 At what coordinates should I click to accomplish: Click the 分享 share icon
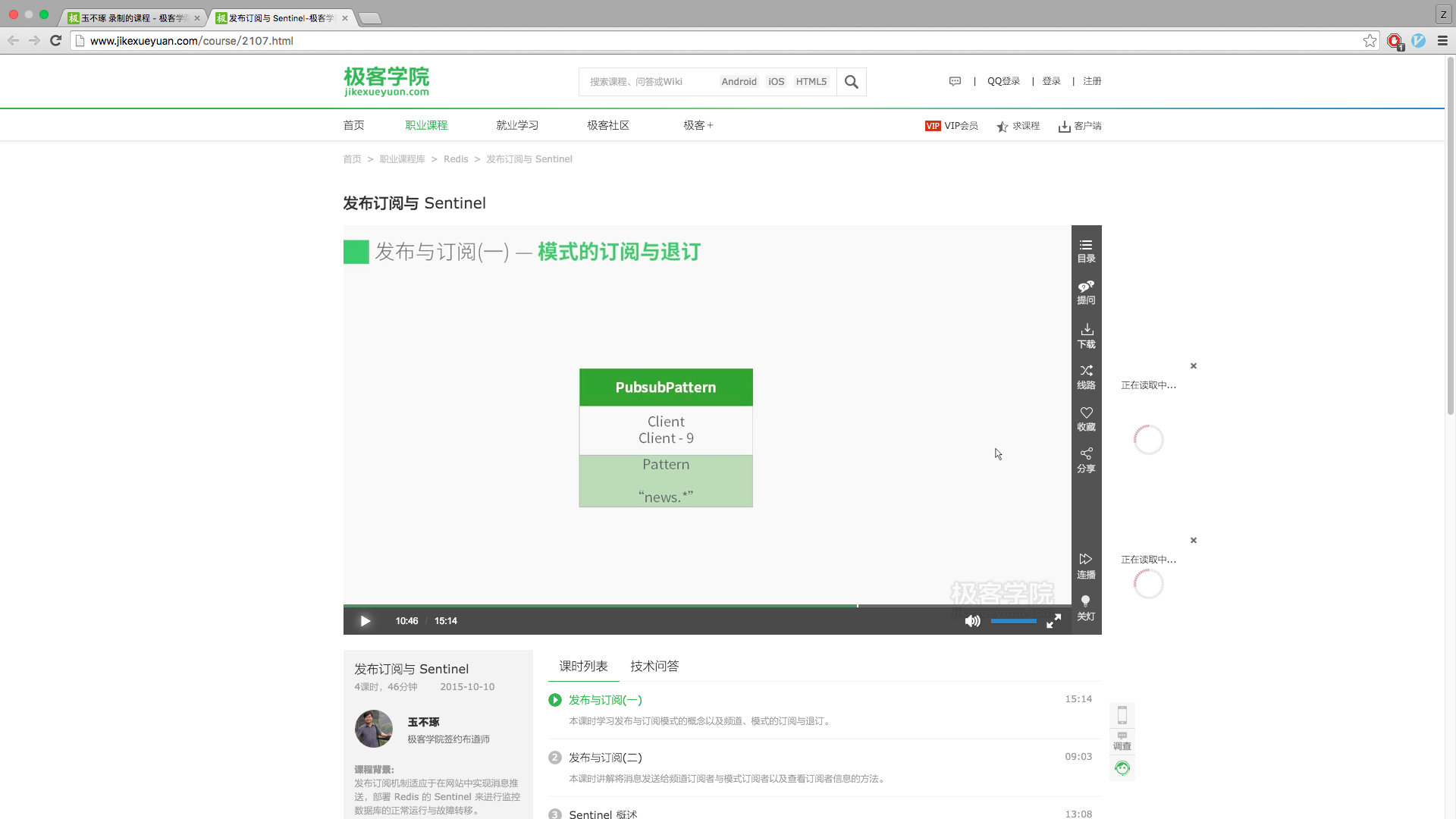(x=1086, y=460)
